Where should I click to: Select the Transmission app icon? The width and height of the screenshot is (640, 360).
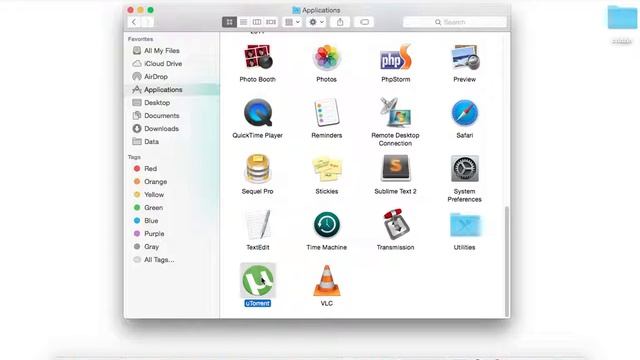click(395, 224)
